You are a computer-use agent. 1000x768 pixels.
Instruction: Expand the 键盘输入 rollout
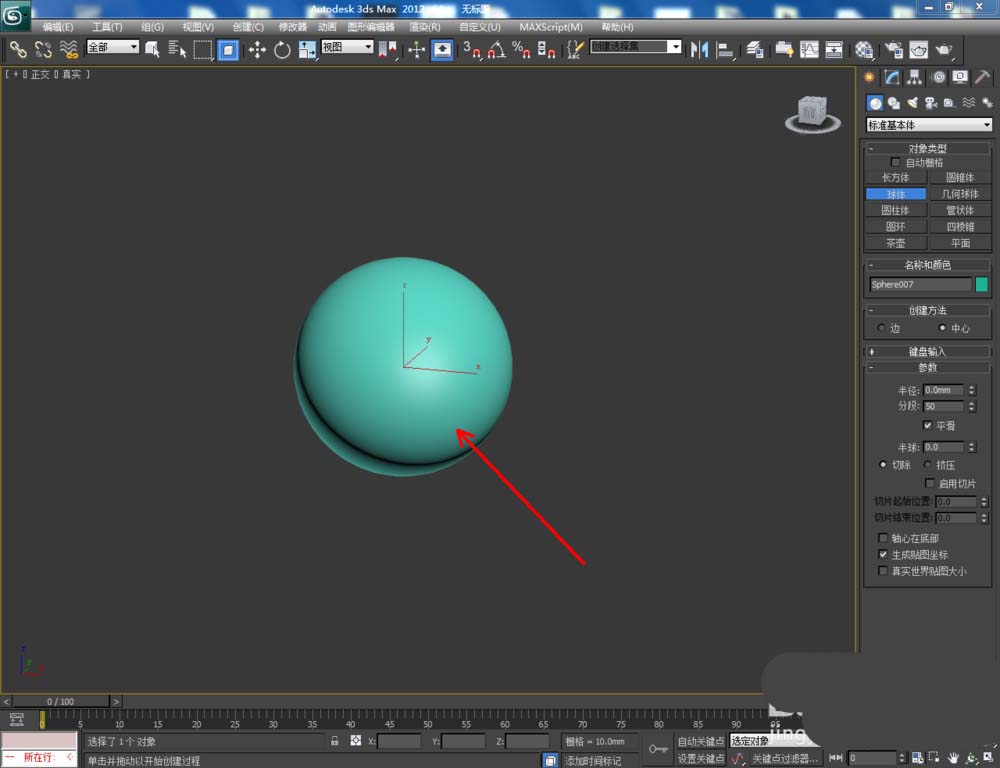point(927,351)
